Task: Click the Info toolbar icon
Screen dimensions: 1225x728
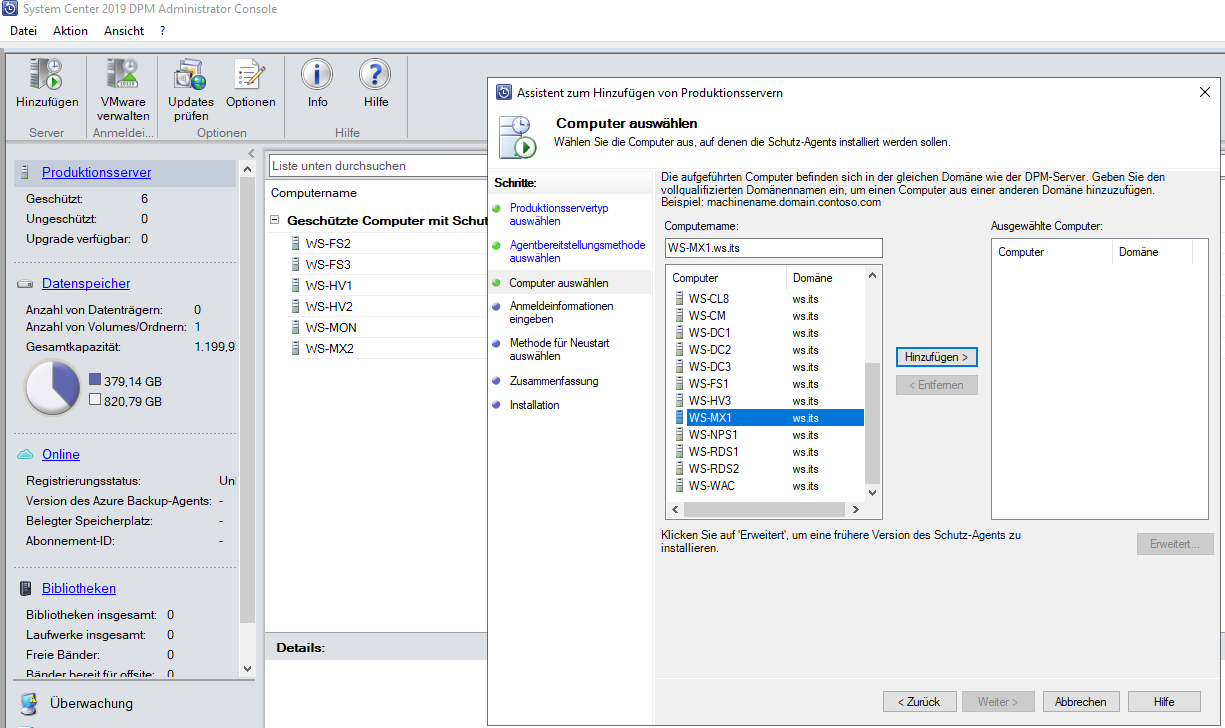Action: 317,75
